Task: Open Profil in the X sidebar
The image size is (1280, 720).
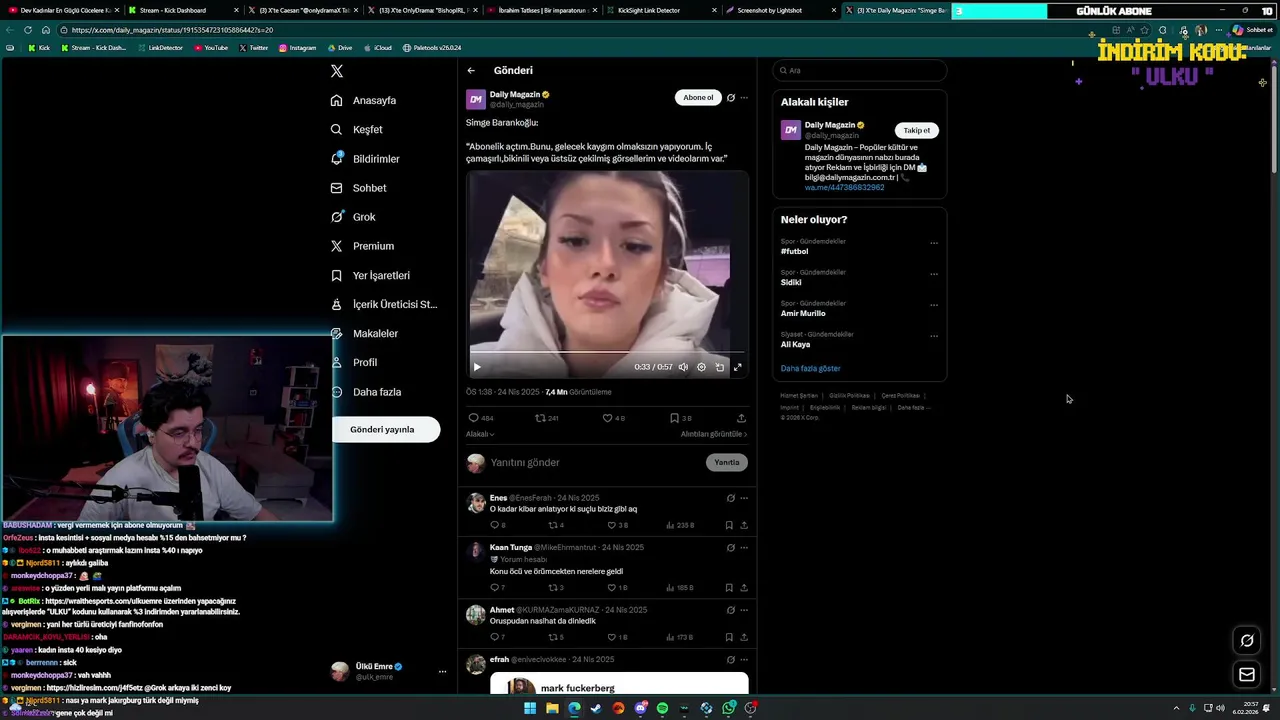Action: [354, 362]
